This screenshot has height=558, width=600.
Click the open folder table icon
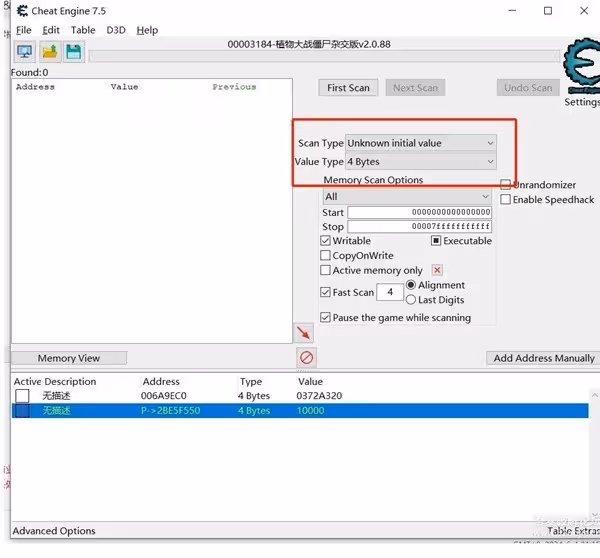coord(50,52)
